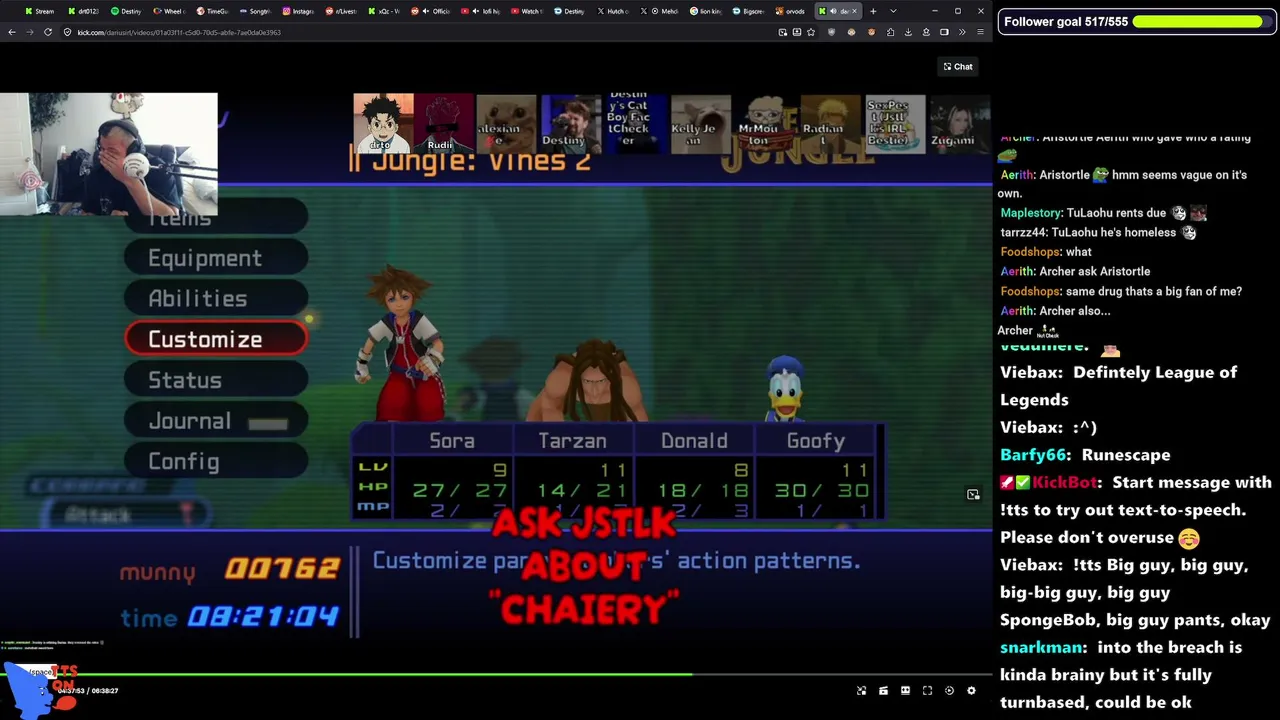The height and width of the screenshot is (720, 1280).
Task: Close the active Kick tab
Action: tap(856, 11)
